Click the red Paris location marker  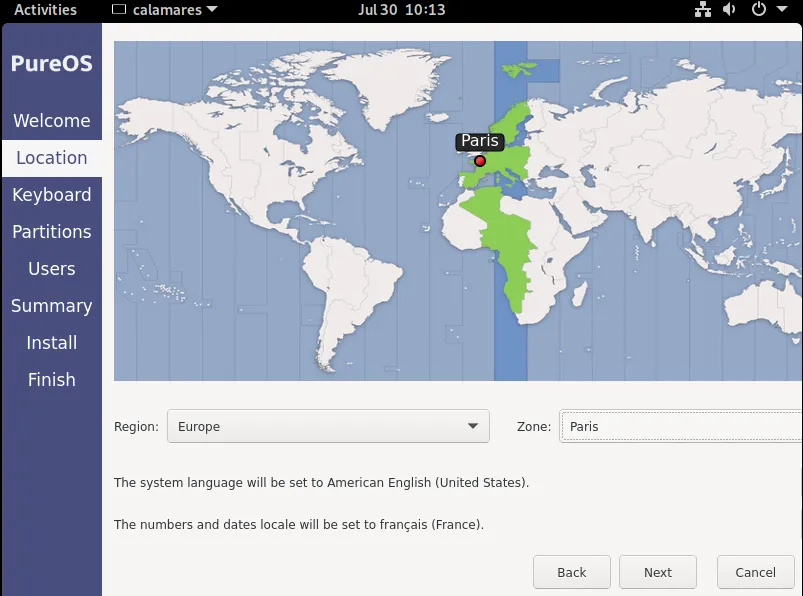[480, 161]
